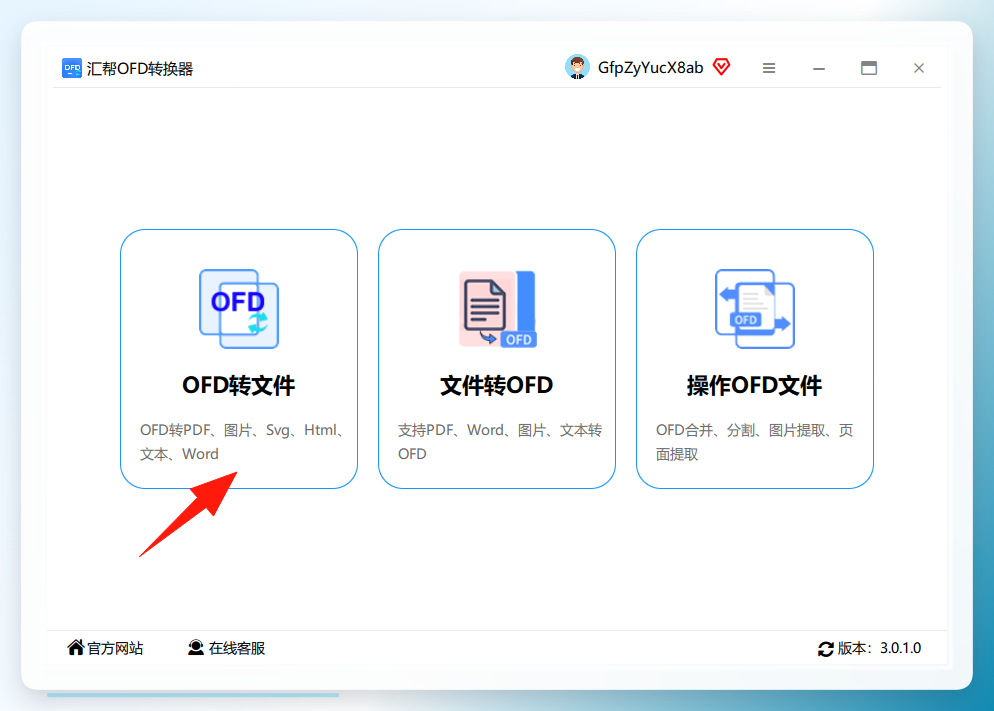994x711 pixels.
Task: Click username GfpZyYucX8ab
Action: (x=650, y=68)
